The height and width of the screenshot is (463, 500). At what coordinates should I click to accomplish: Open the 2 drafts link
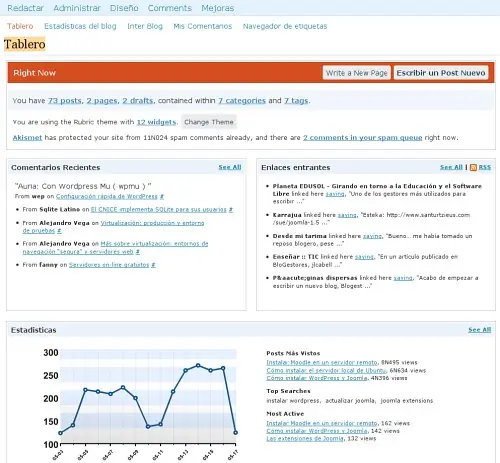138,101
